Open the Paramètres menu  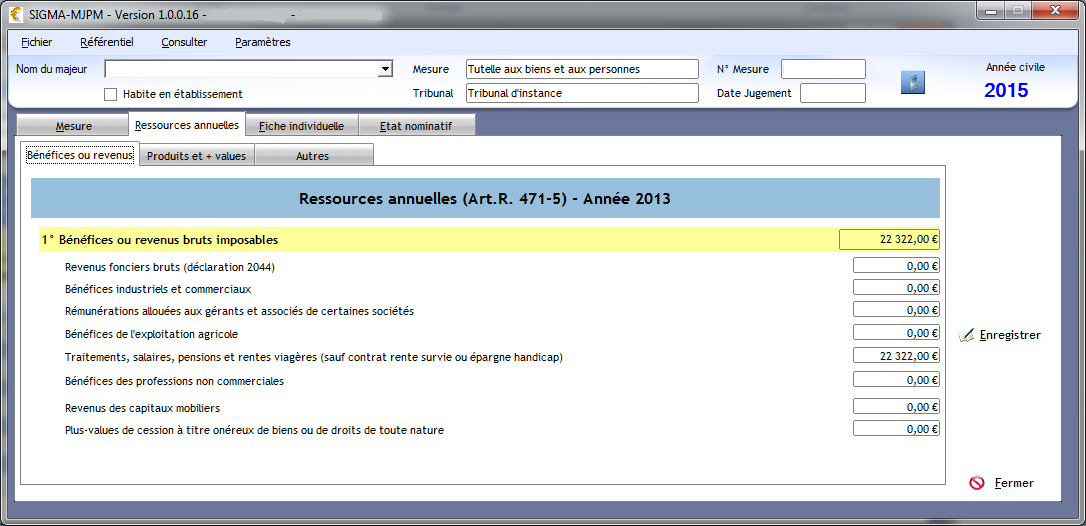tap(262, 42)
